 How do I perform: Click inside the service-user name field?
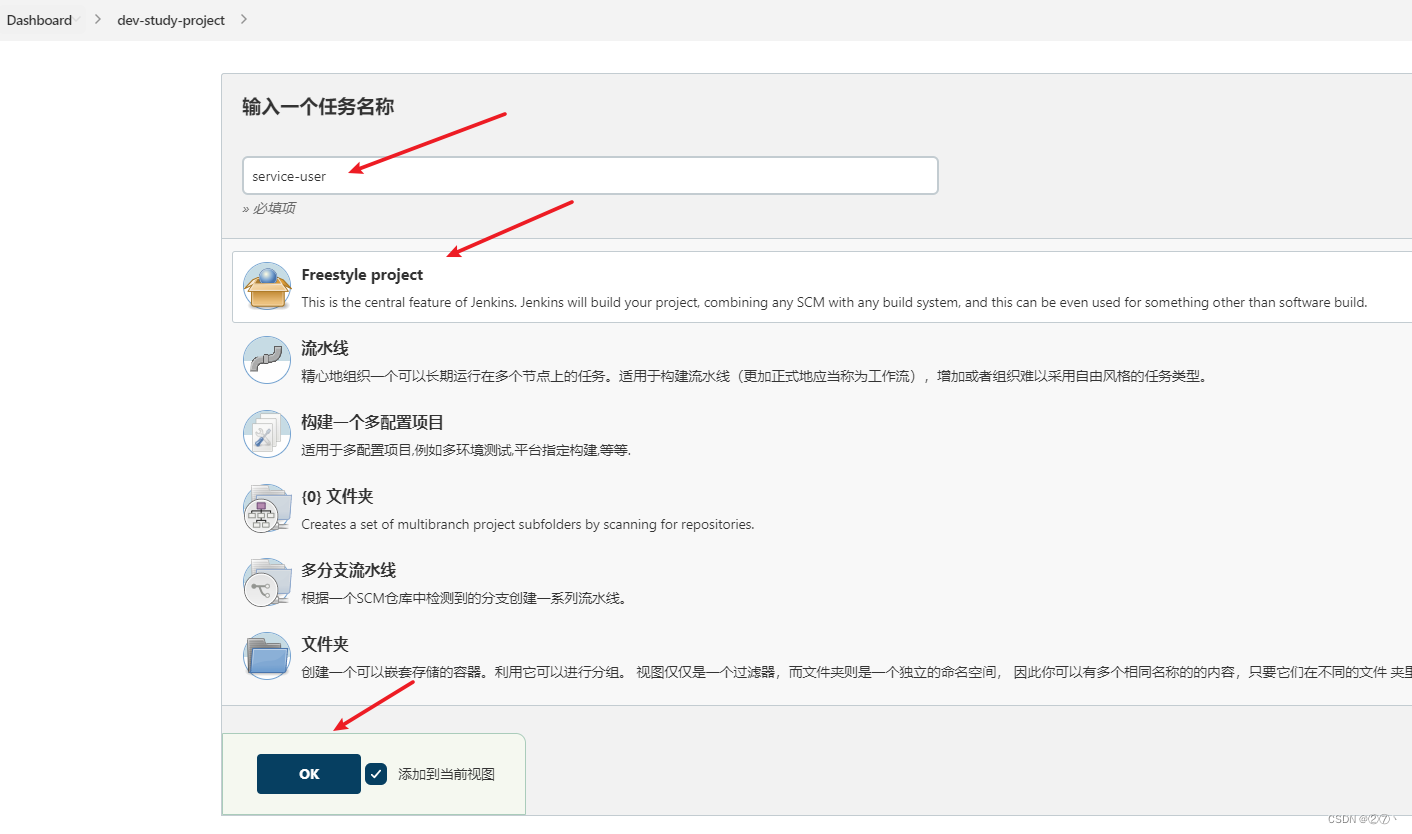(590, 175)
